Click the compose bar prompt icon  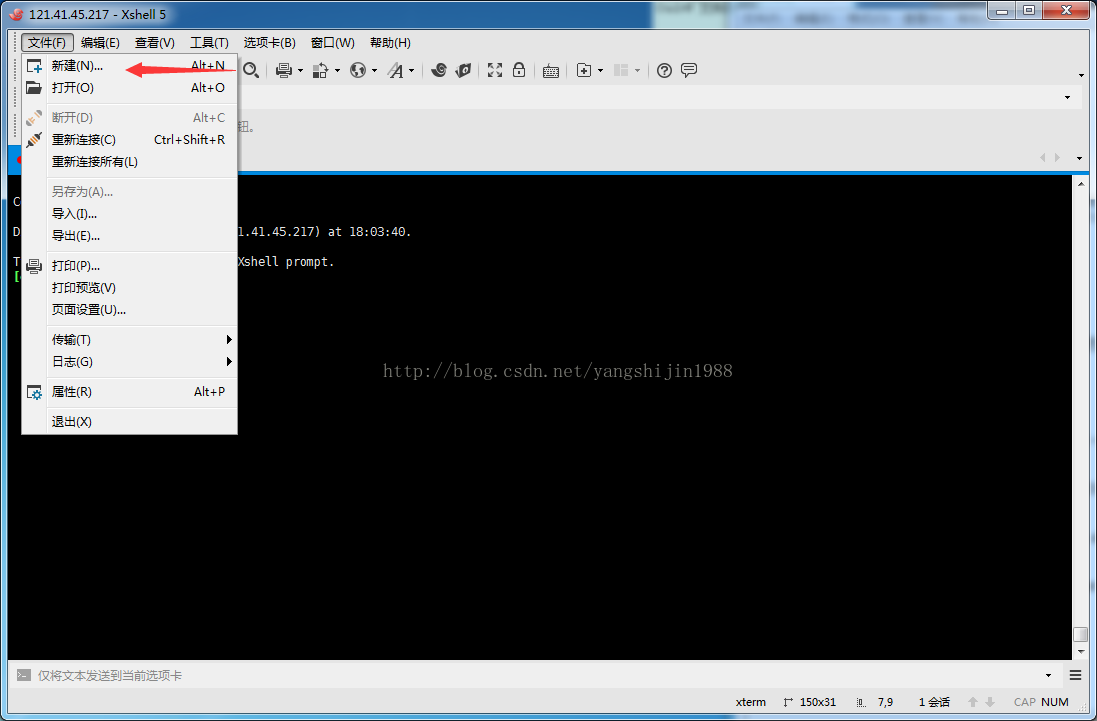click(x=24, y=676)
